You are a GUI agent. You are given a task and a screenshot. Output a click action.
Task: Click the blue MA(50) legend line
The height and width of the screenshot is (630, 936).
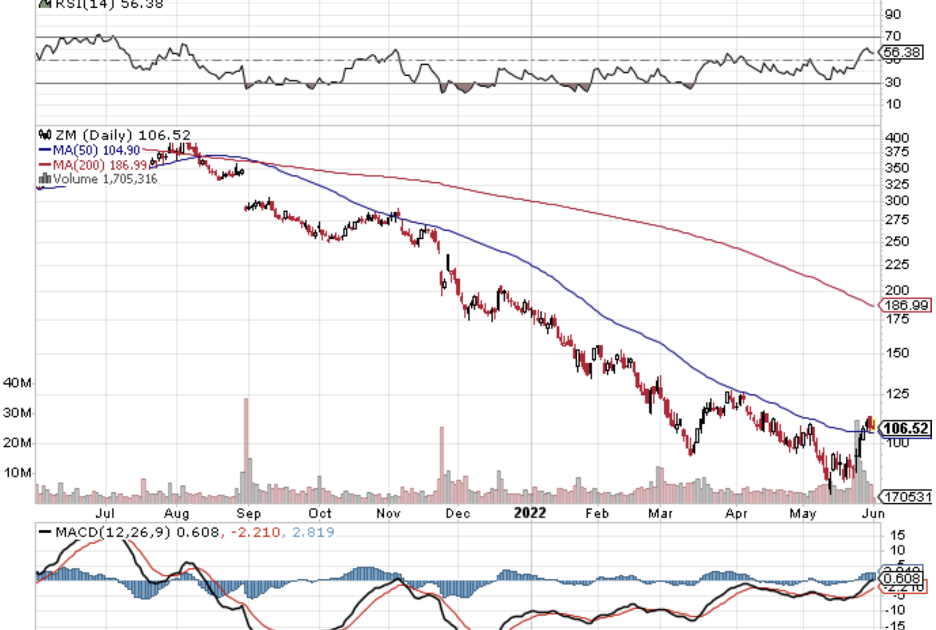45,150
